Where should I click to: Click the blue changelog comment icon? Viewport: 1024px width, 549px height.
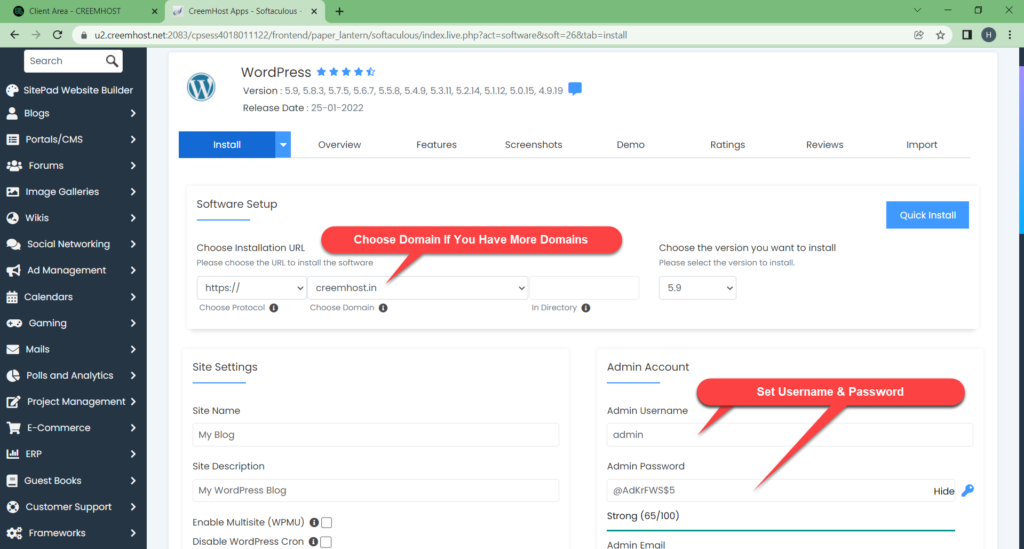coord(575,89)
